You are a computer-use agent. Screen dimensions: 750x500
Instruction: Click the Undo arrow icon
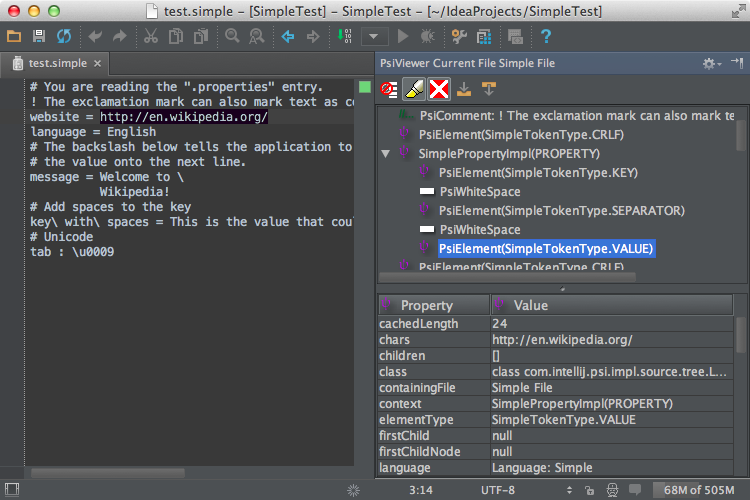click(96, 37)
